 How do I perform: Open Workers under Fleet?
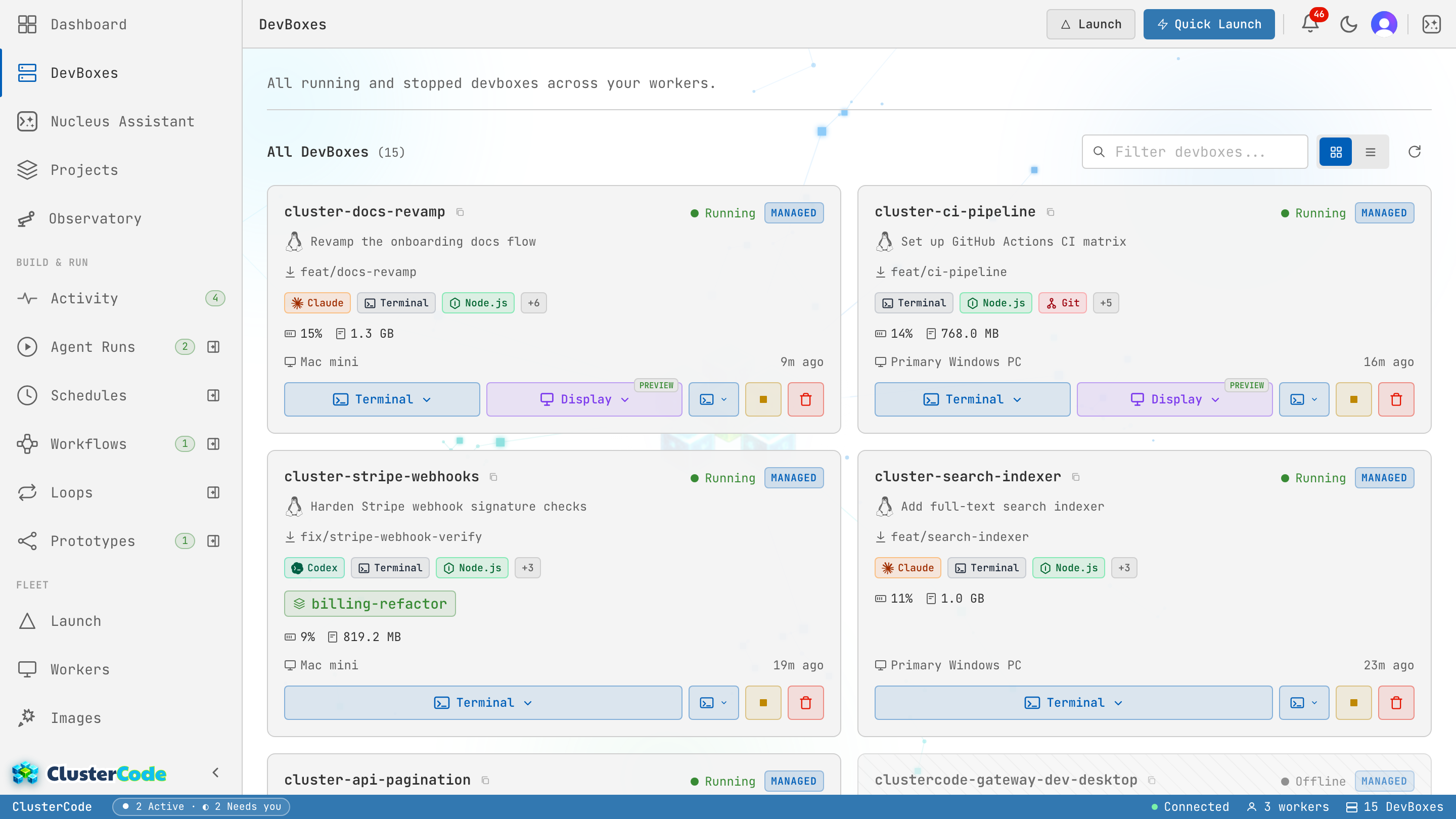(120, 669)
